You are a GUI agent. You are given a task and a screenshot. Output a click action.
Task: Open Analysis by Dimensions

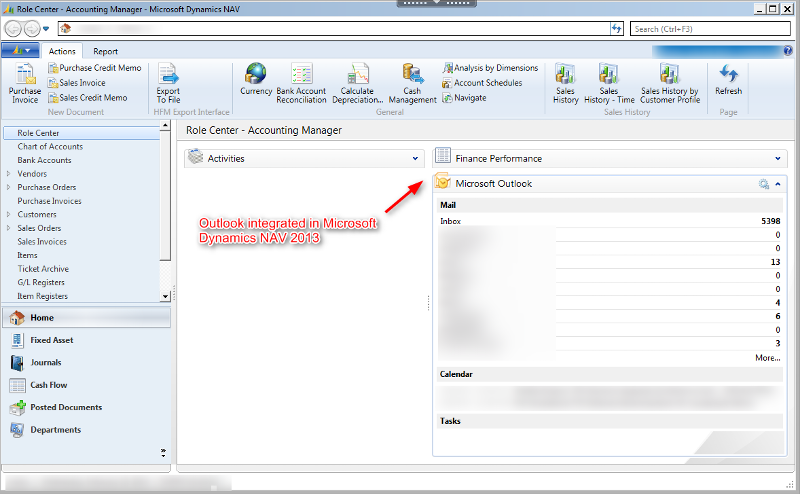490,68
